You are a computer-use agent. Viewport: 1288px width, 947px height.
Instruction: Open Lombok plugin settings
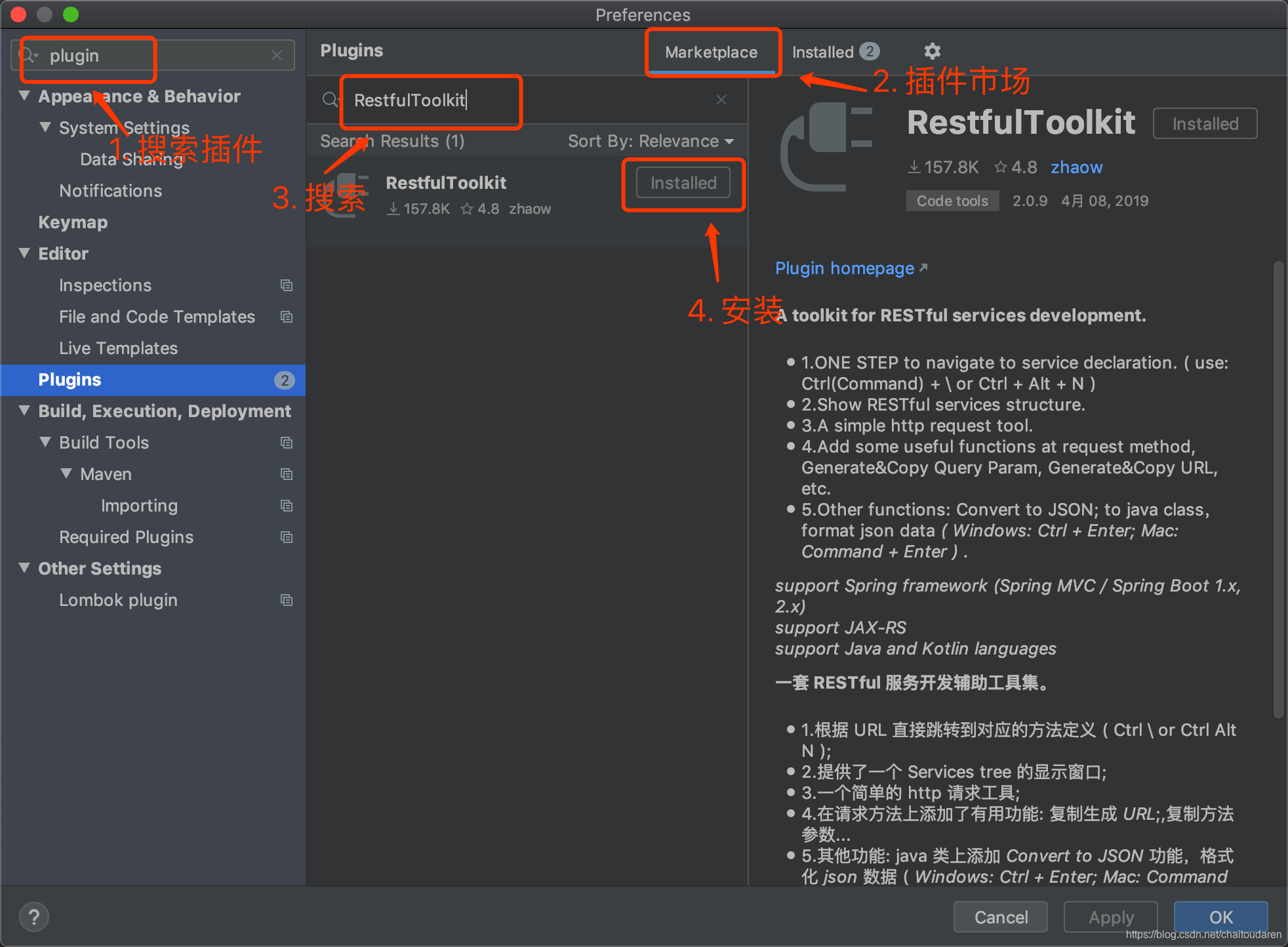pyautogui.click(x=118, y=600)
